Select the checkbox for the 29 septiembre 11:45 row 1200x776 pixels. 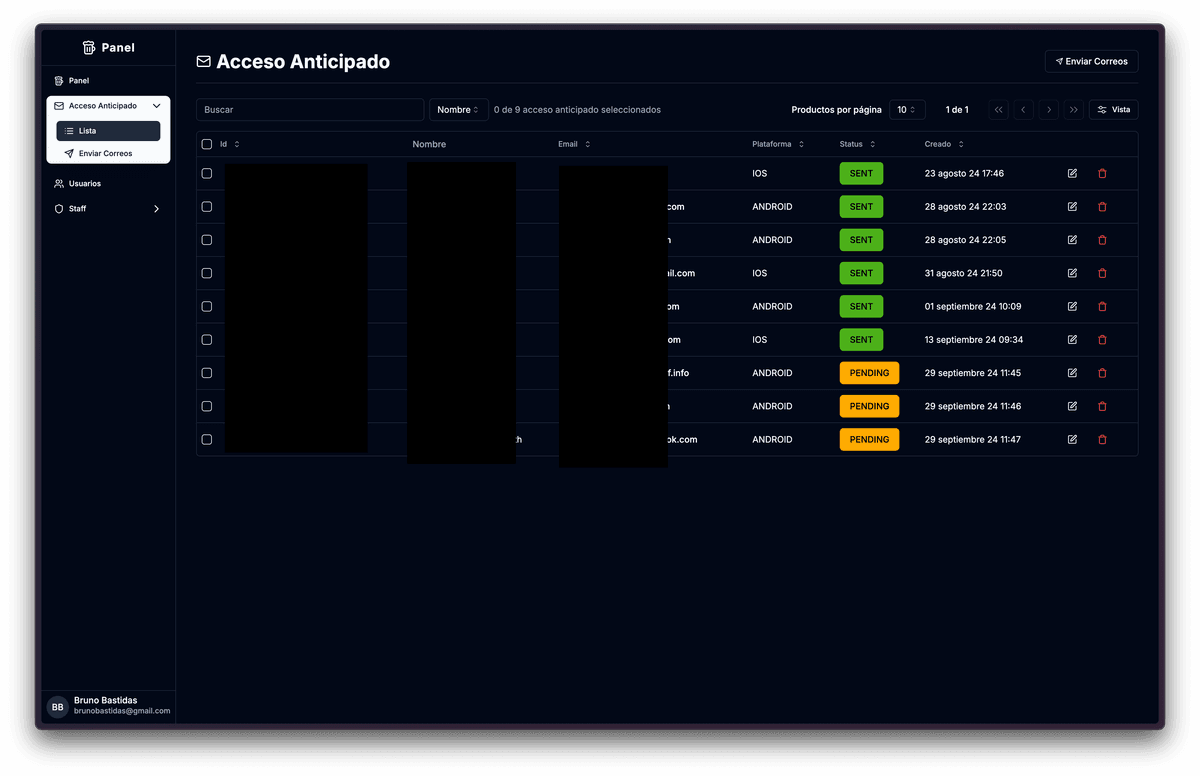click(x=207, y=373)
